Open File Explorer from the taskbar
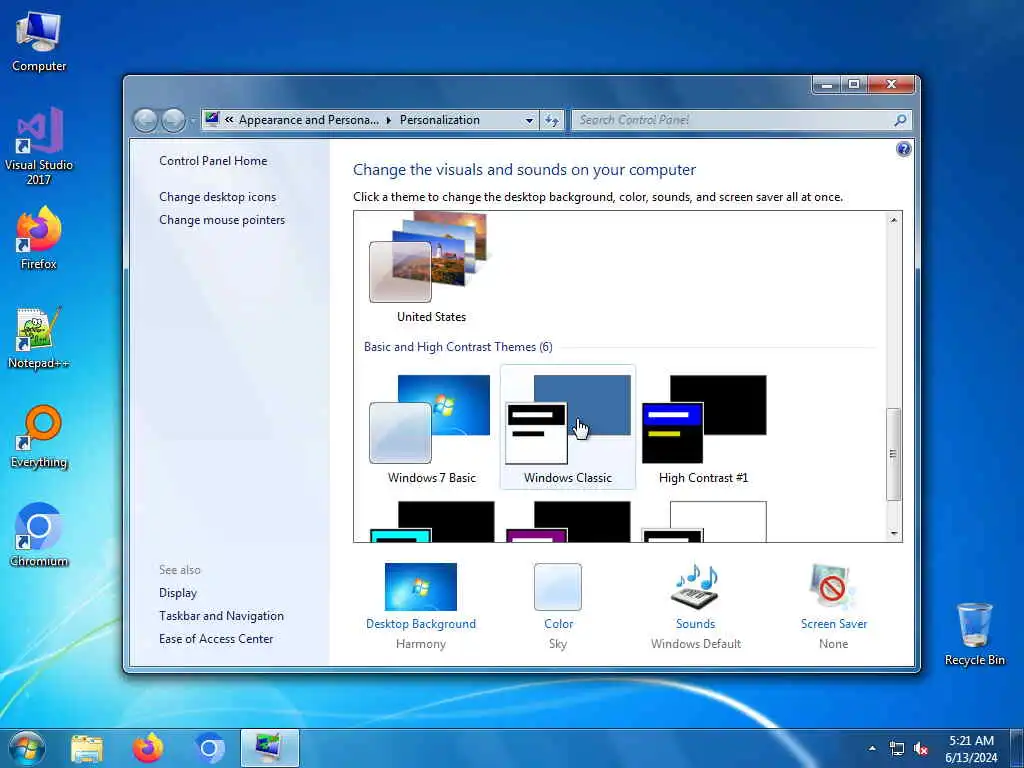 pos(87,749)
